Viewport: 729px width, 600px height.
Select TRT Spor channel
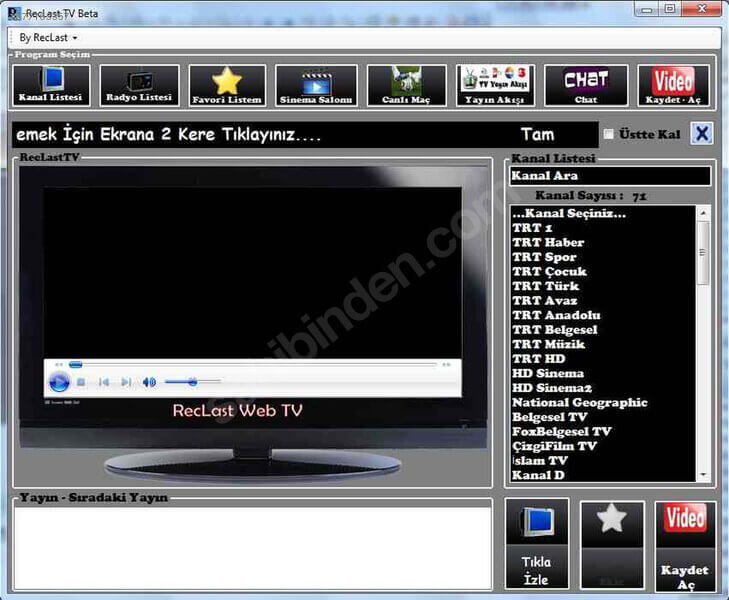(603, 257)
